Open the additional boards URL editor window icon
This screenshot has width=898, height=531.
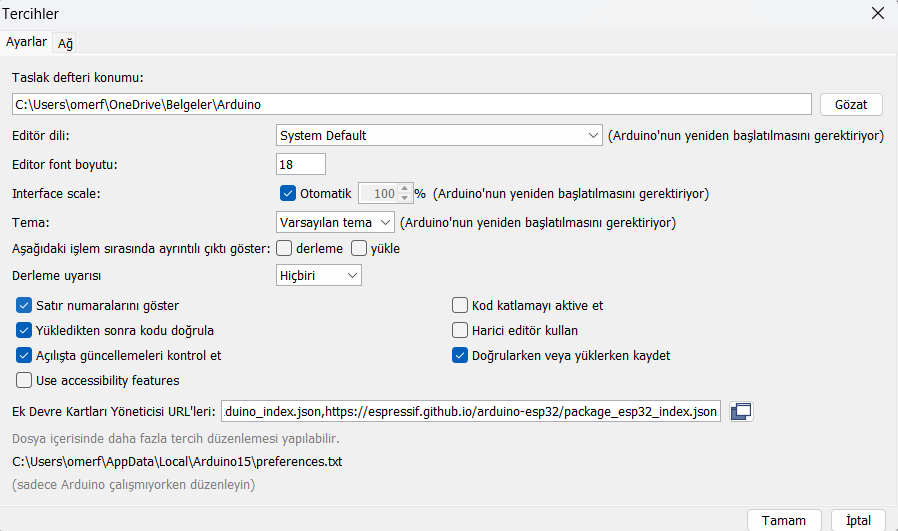click(x=741, y=411)
